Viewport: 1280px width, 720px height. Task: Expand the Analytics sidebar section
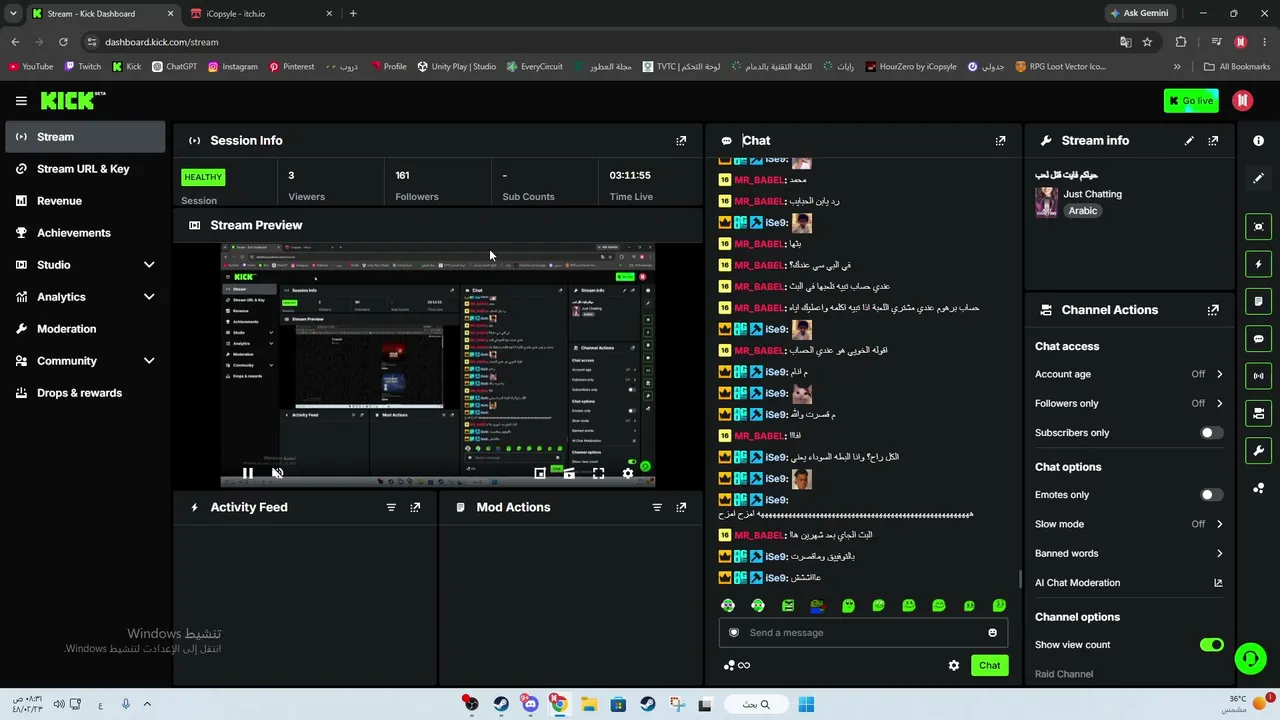point(149,297)
